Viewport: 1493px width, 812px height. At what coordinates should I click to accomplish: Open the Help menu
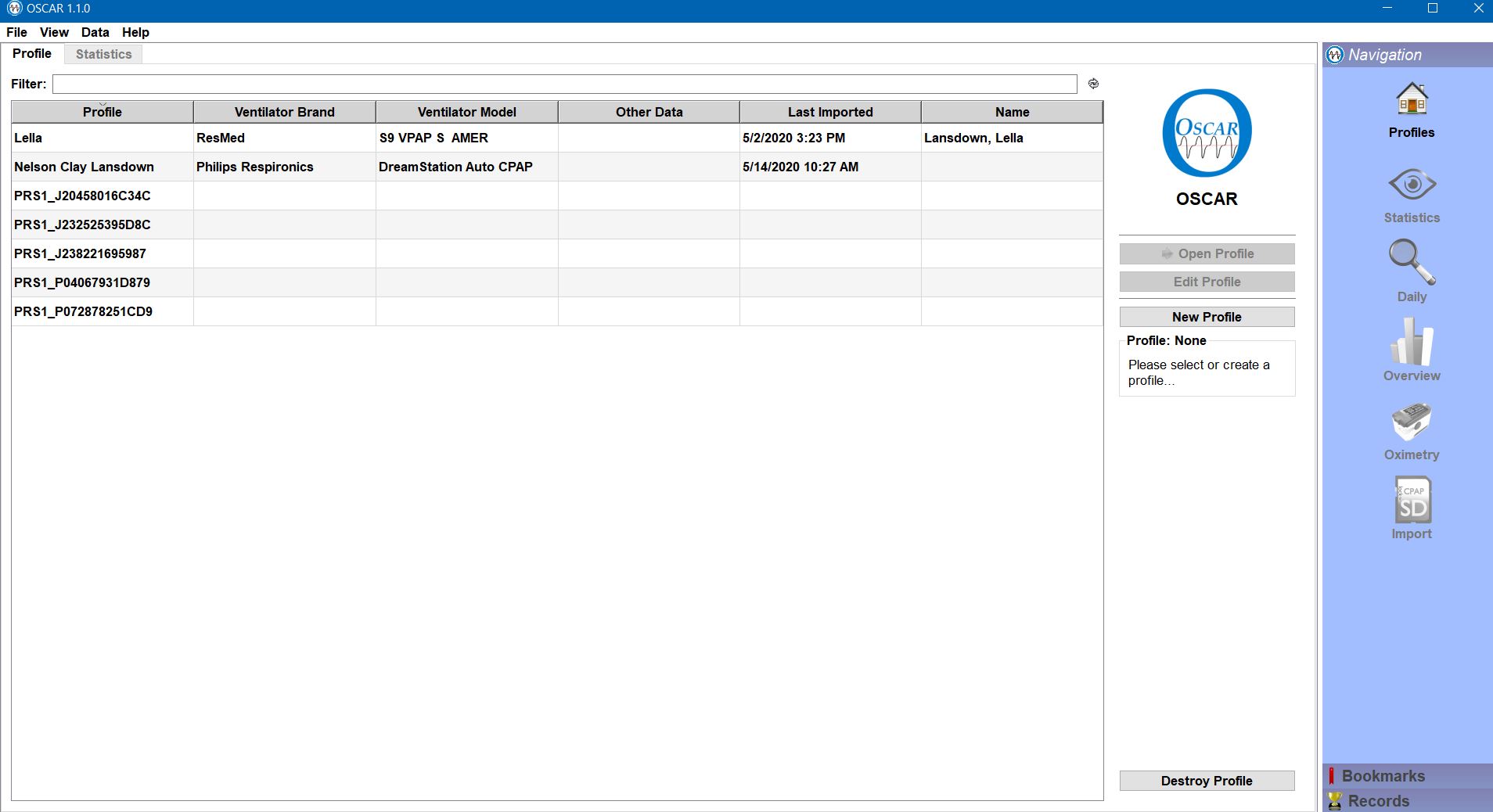135,32
